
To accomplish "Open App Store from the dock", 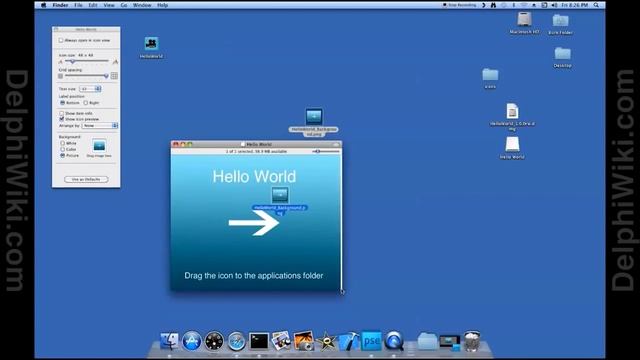I will point(191,341).
